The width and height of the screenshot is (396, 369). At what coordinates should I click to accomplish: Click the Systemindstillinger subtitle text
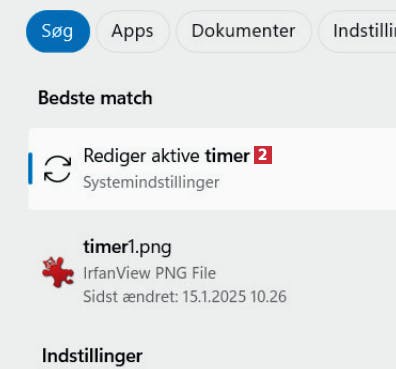pos(151,182)
